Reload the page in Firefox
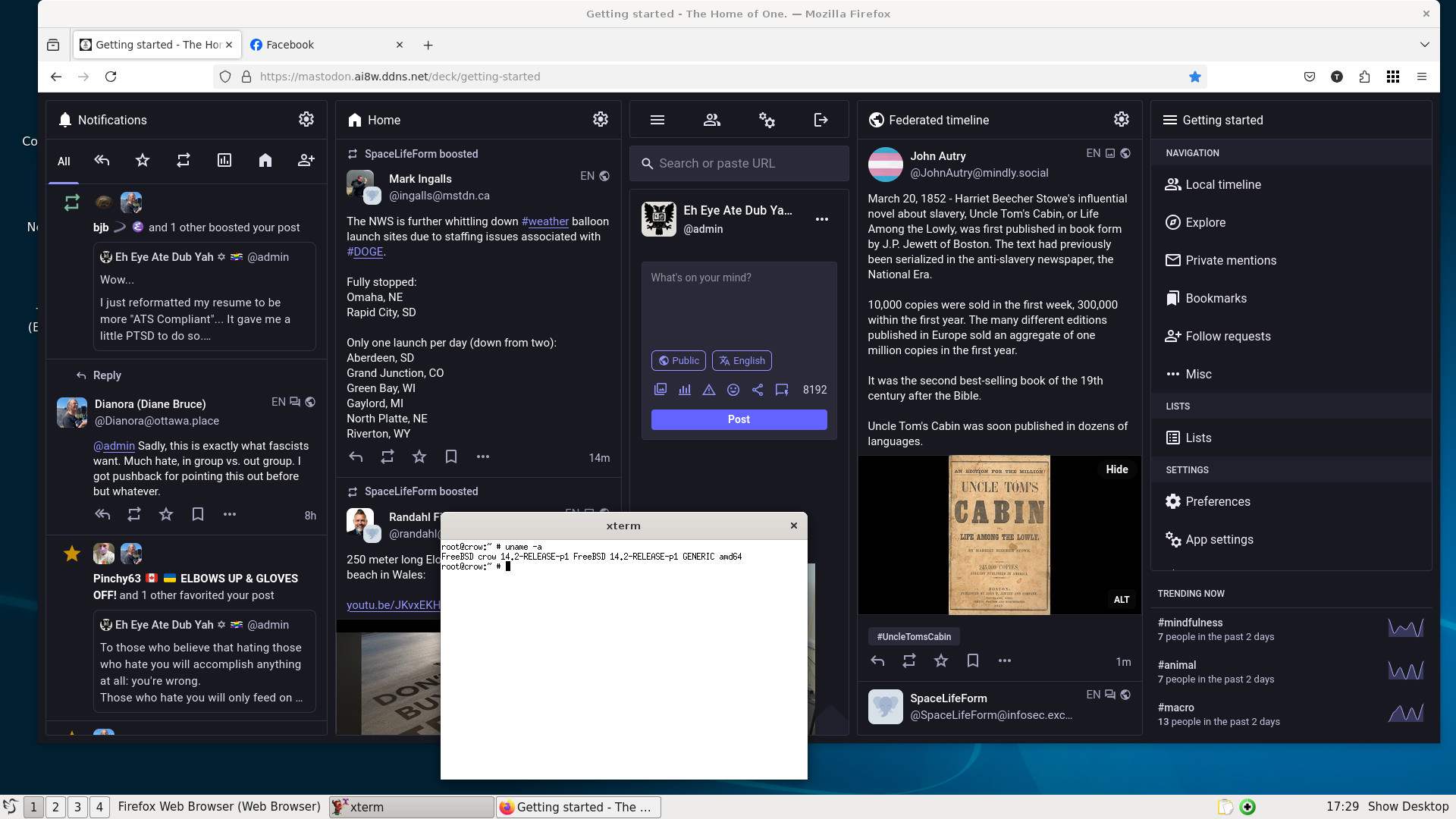1456x819 pixels. (111, 77)
